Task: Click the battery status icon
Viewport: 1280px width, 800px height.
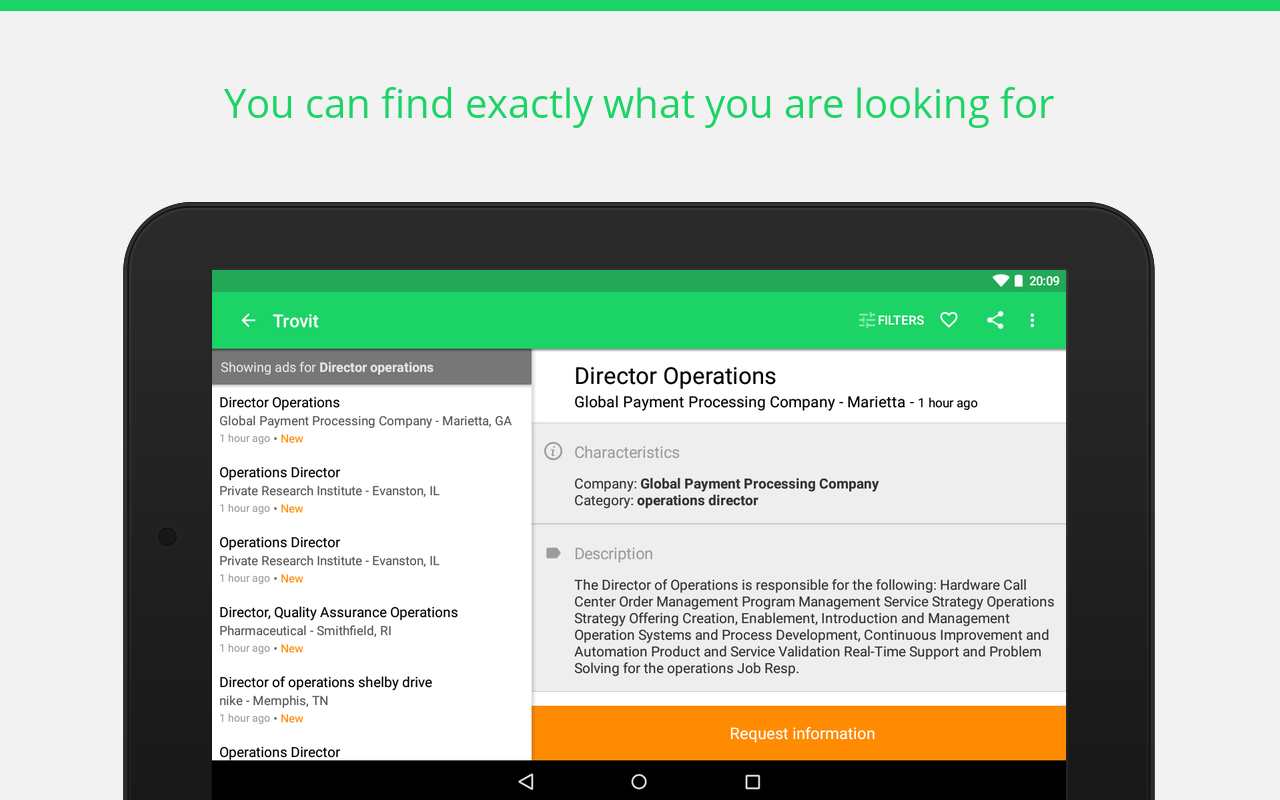Action: coord(1018,281)
